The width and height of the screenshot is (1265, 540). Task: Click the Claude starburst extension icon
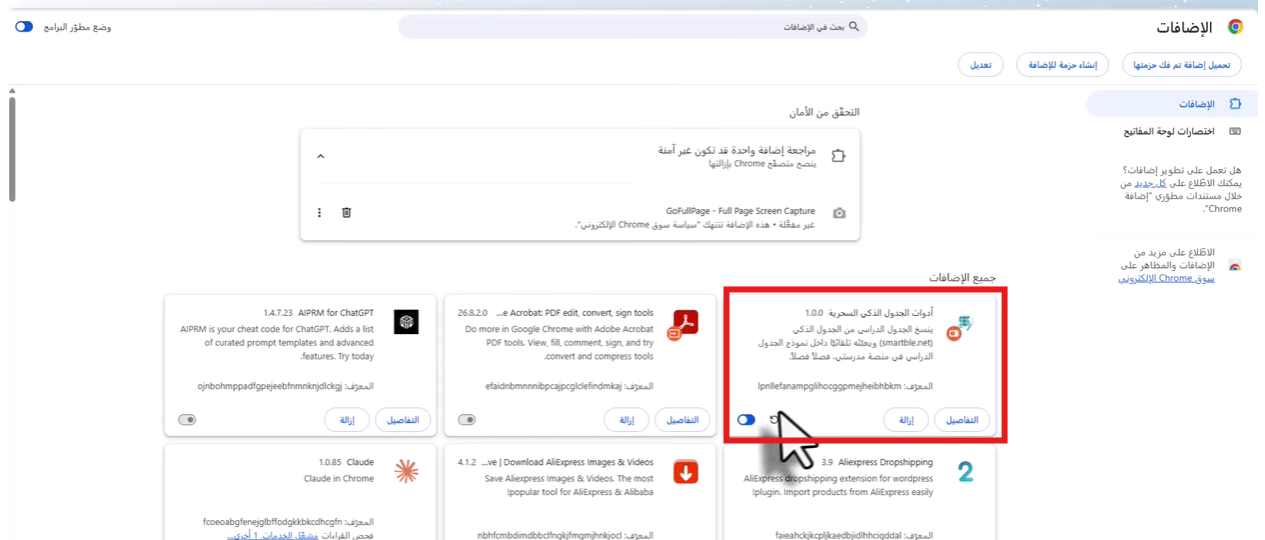[x=406, y=471]
